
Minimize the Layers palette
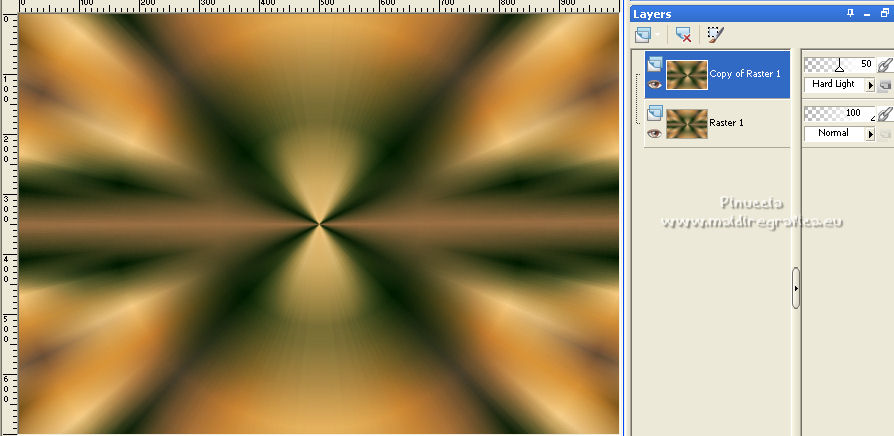[x=868, y=13]
